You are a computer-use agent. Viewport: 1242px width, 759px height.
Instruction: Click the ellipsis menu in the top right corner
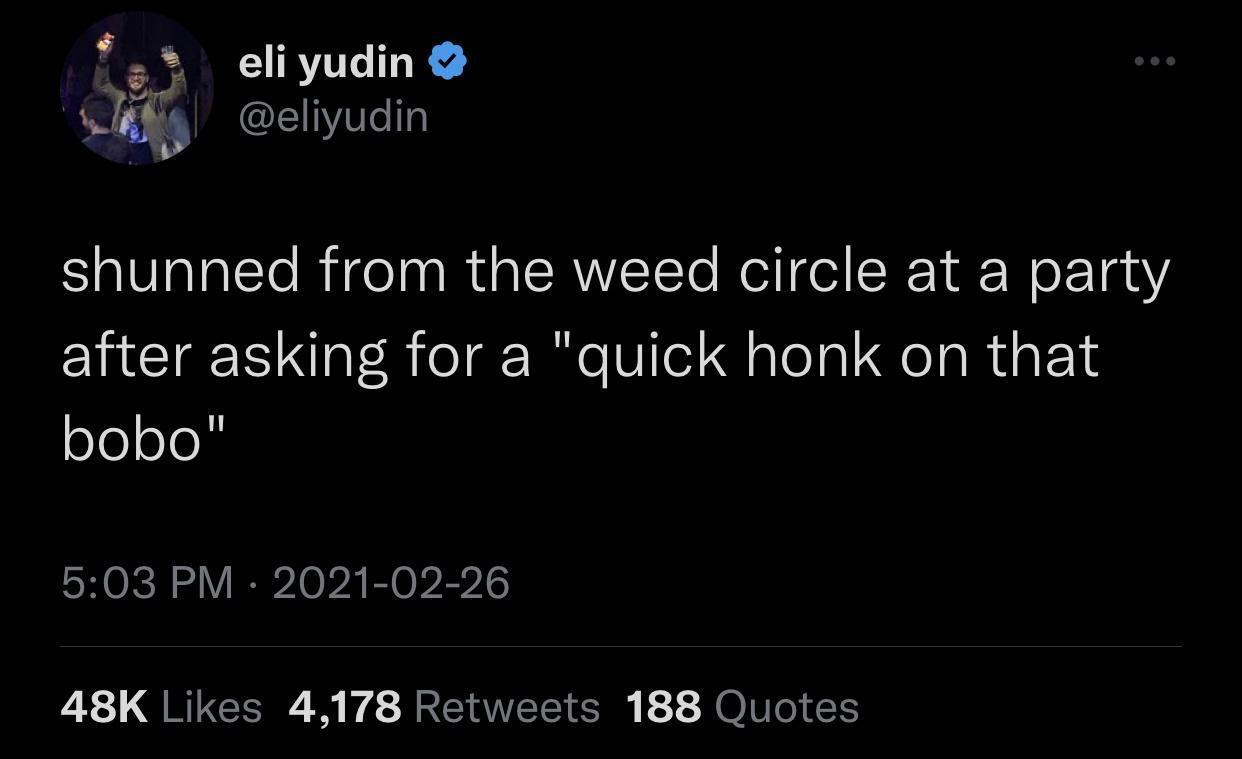click(1154, 60)
